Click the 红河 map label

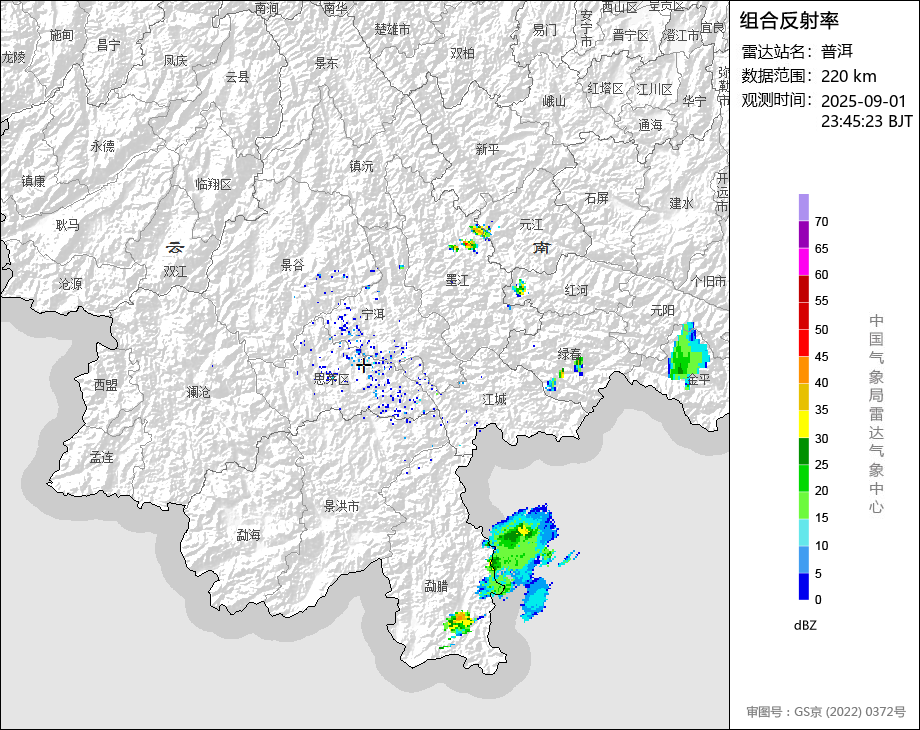pyautogui.click(x=576, y=290)
